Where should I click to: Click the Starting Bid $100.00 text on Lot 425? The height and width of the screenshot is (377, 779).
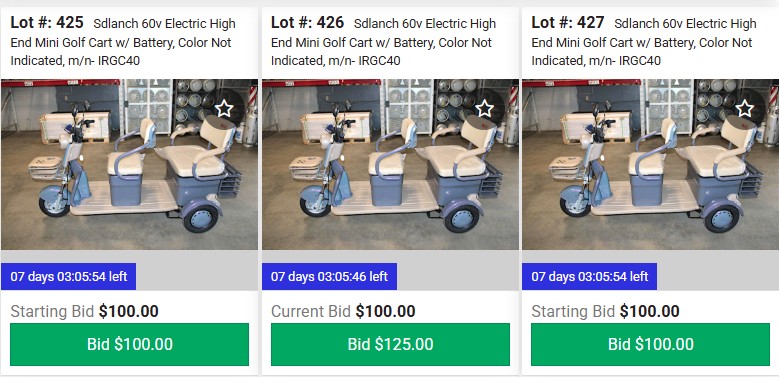click(84, 311)
